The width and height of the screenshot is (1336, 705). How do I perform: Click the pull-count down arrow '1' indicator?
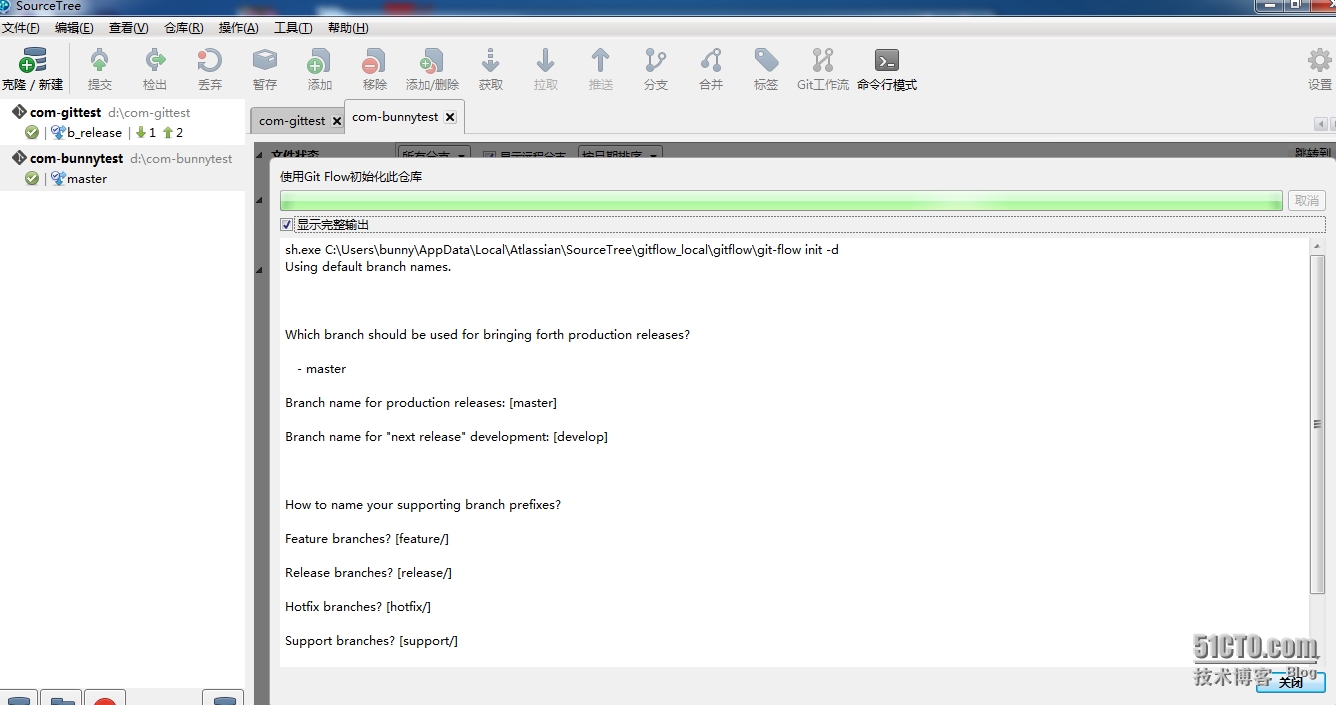(x=146, y=132)
